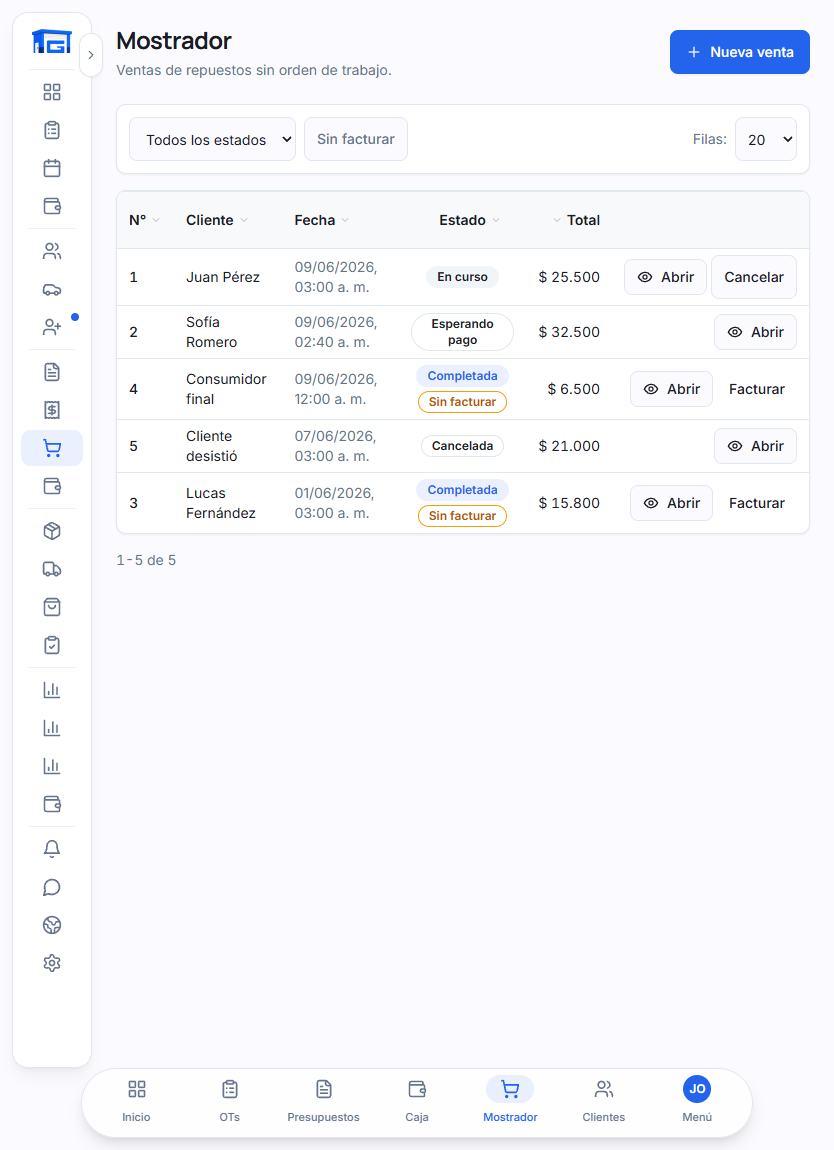Open the package box icon in sidebar

(52, 531)
